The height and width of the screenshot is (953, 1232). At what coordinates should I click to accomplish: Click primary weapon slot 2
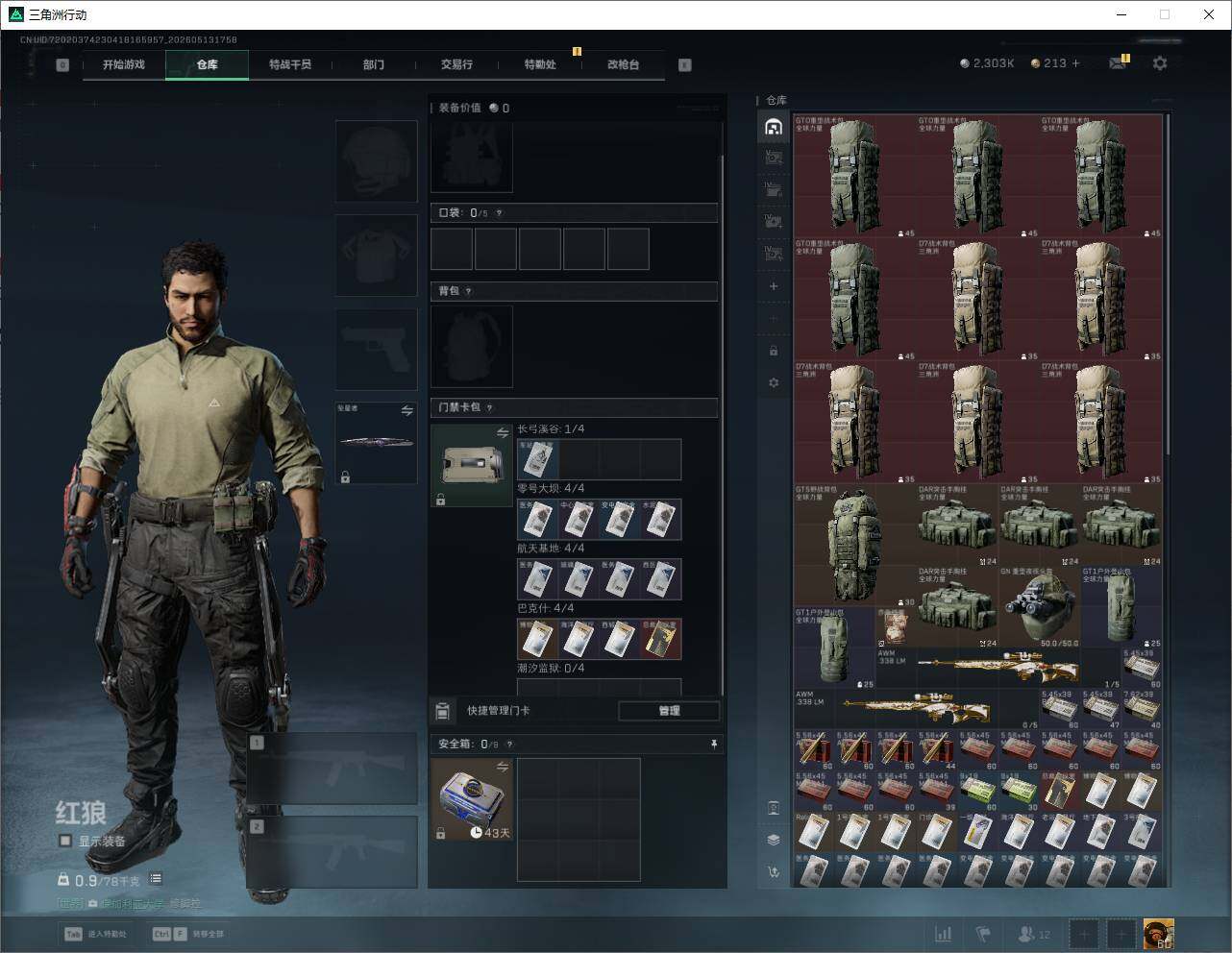coord(333,851)
